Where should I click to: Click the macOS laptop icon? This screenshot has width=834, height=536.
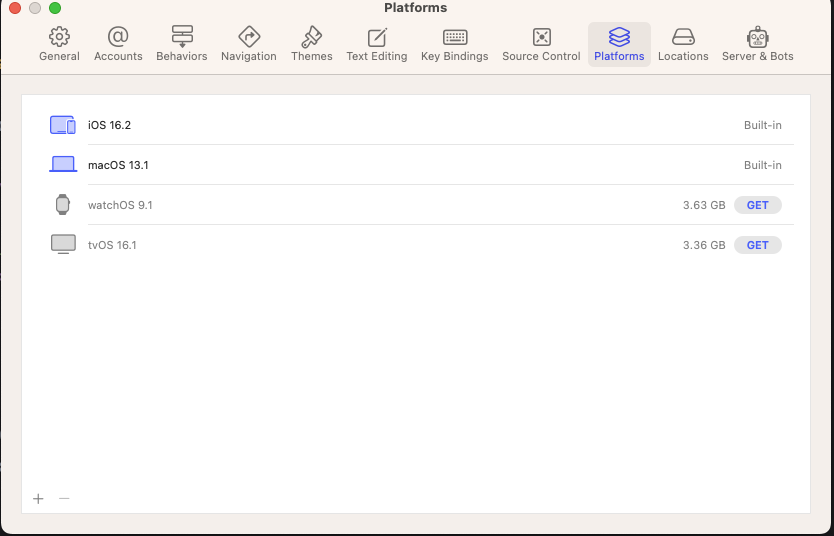(63, 164)
